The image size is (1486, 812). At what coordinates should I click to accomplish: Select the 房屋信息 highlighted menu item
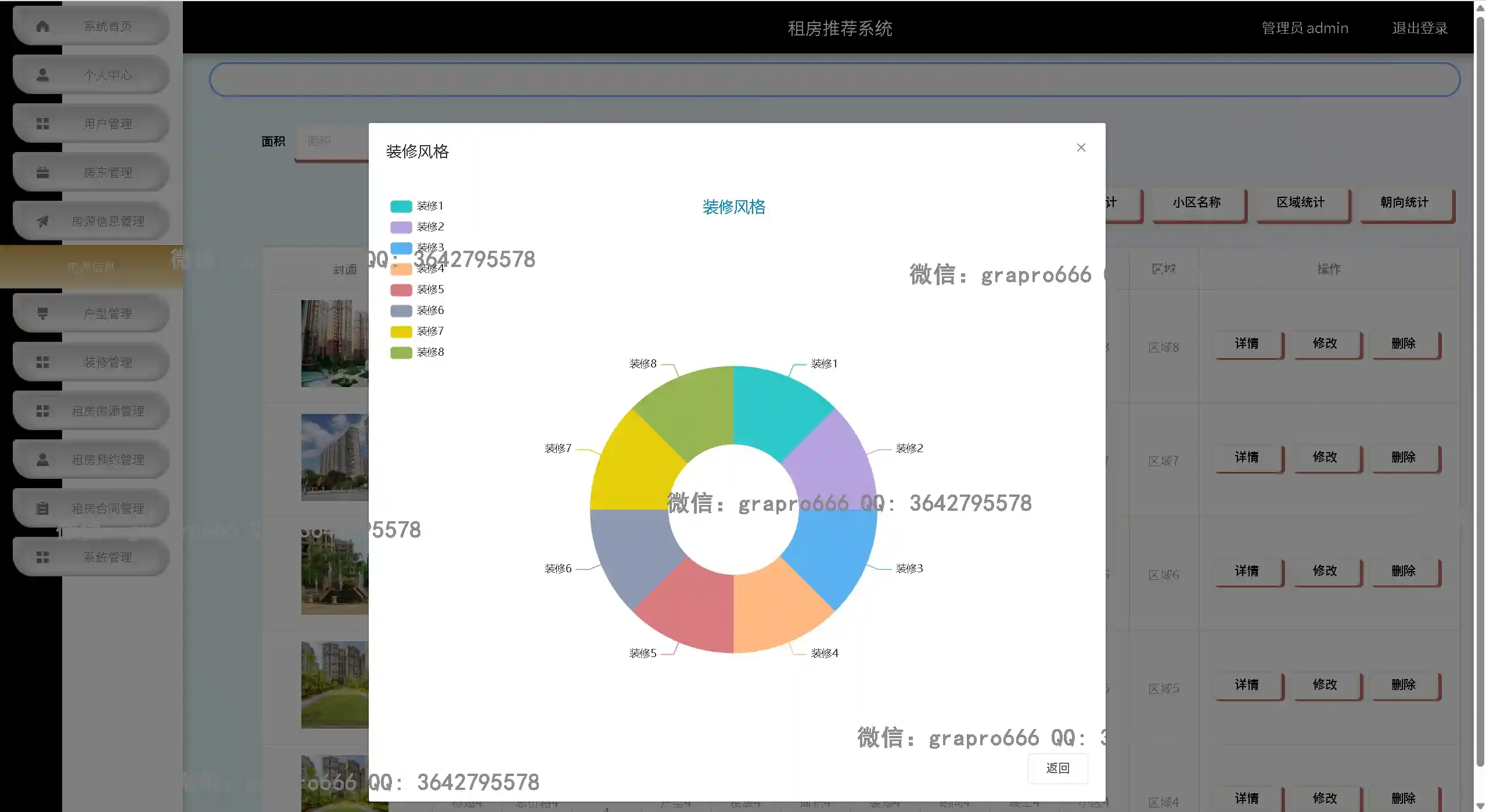[91, 267]
